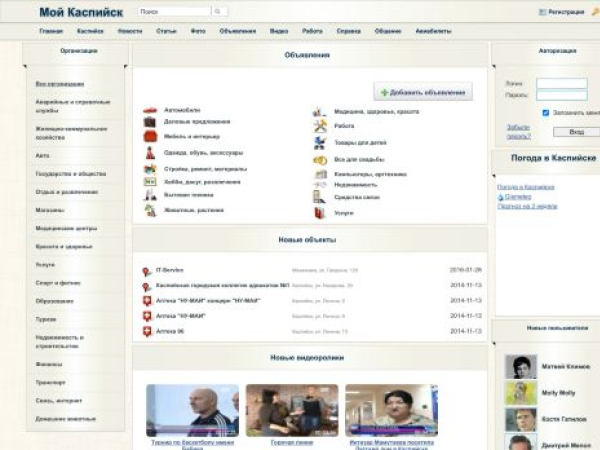Click the Недвижимость keys icon
The height and width of the screenshot is (450, 600).
(x=320, y=185)
